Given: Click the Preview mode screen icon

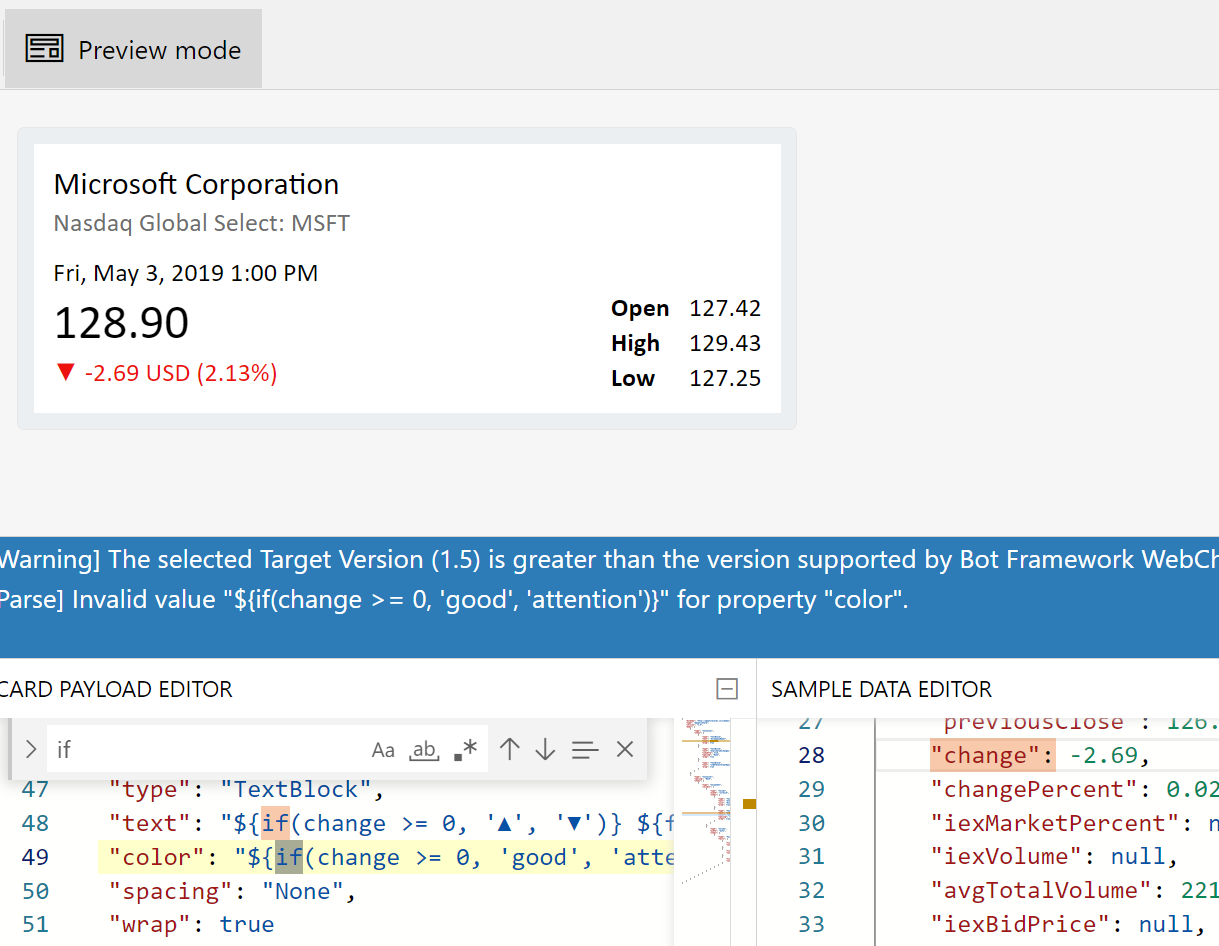Looking at the screenshot, I should (46, 48).
